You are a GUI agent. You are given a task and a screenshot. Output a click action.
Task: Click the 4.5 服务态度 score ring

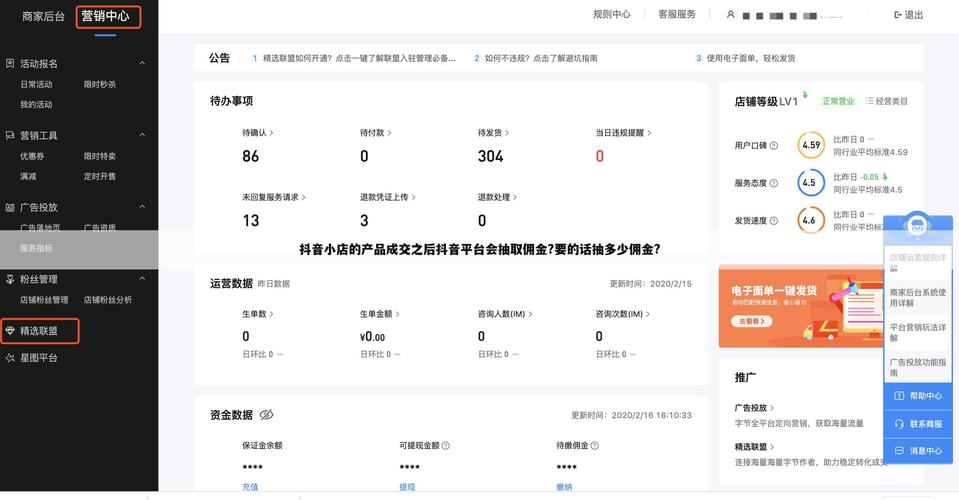tap(811, 183)
